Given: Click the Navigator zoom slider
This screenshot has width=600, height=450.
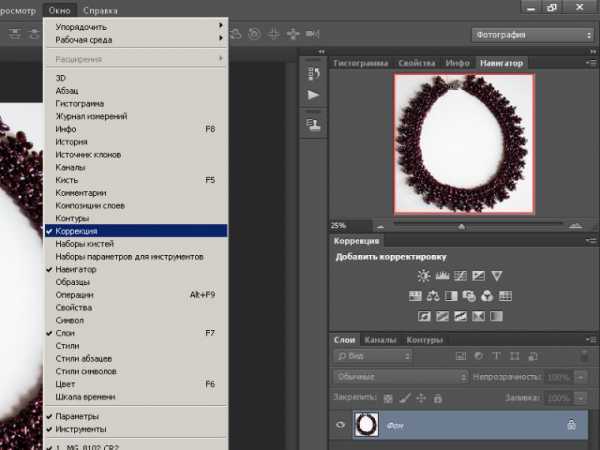Looking at the screenshot, I should (461, 225).
